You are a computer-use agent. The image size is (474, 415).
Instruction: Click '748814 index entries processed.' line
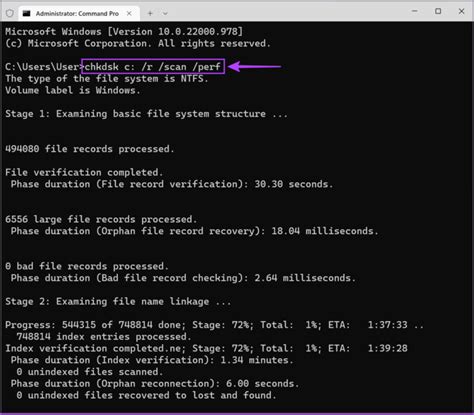point(104,337)
